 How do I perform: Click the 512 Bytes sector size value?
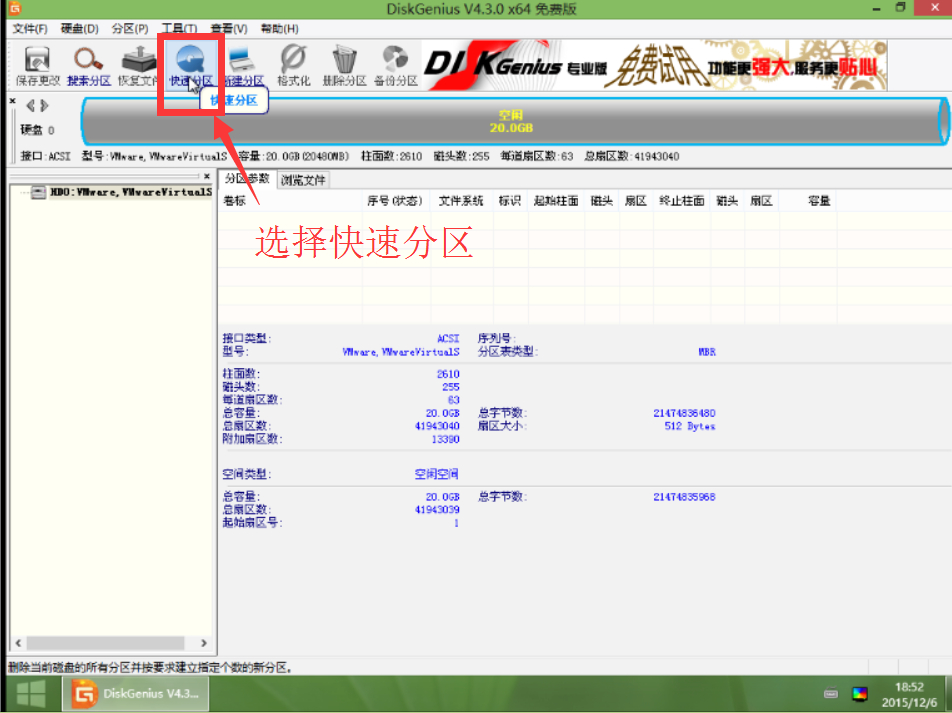pyautogui.click(x=690, y=426)
